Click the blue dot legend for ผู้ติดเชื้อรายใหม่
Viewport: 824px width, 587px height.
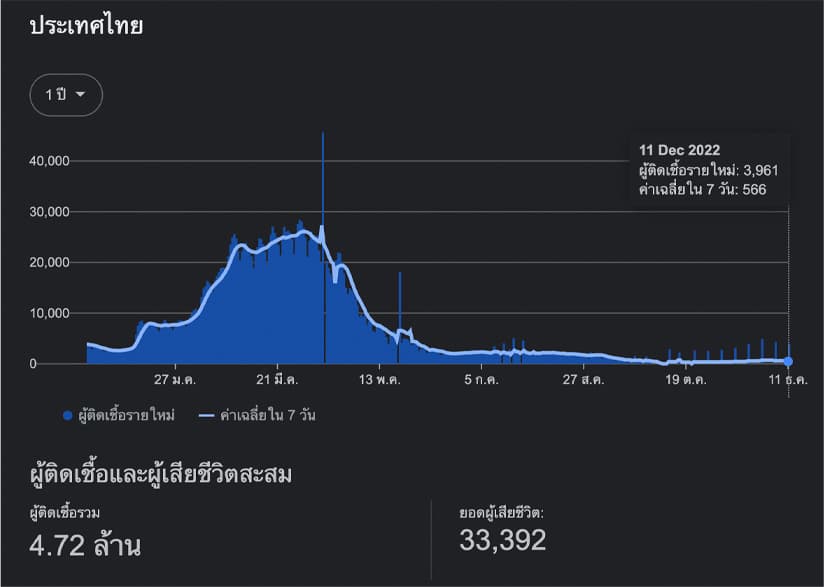(67, 416)
